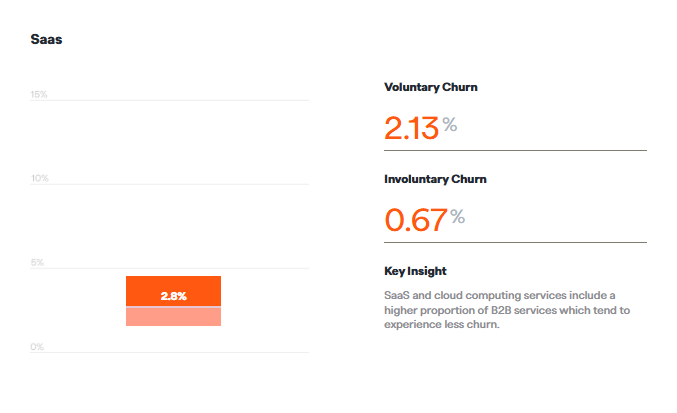Click the SaaS and cloud computing paragraph

click(x=507, y=310)
